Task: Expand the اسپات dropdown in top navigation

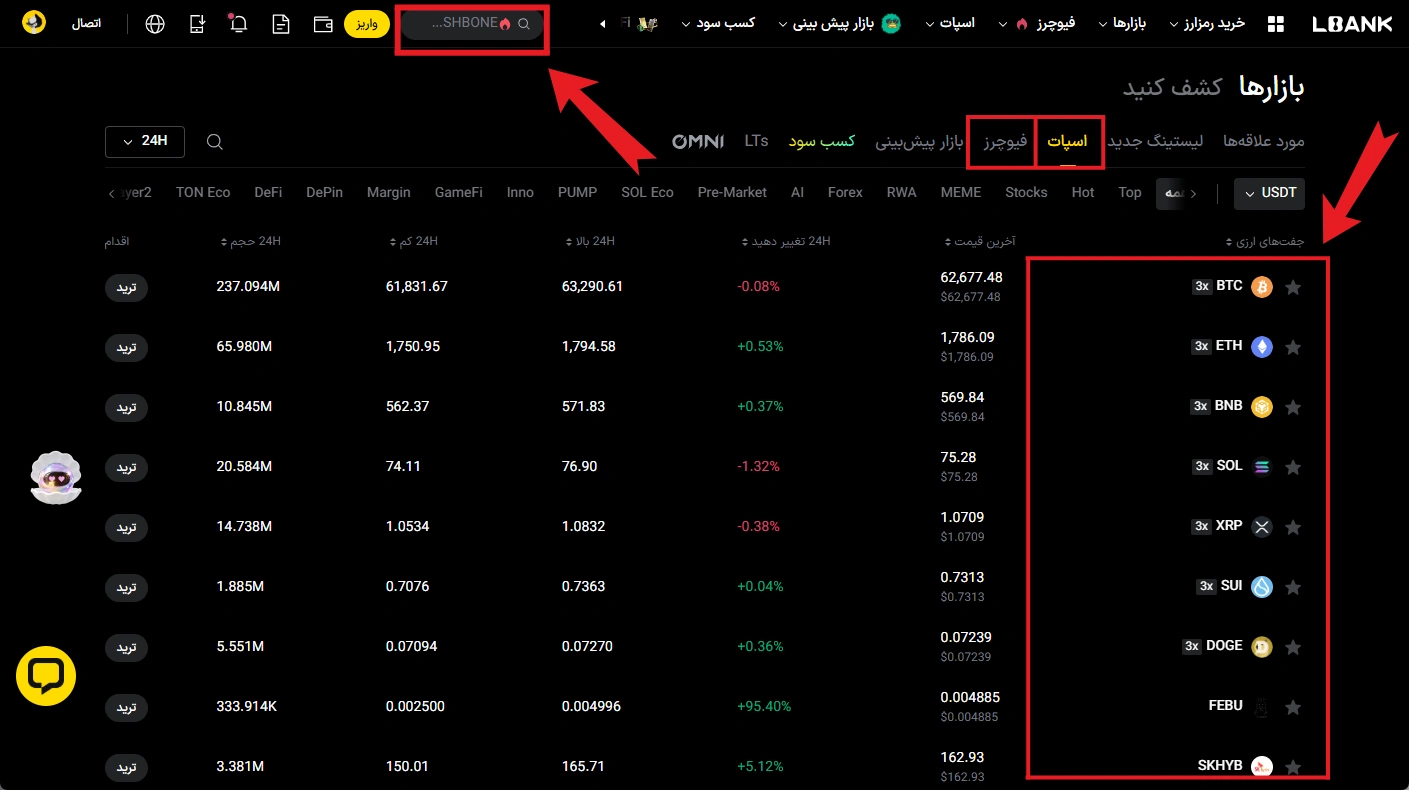Action: click(950, 23)
